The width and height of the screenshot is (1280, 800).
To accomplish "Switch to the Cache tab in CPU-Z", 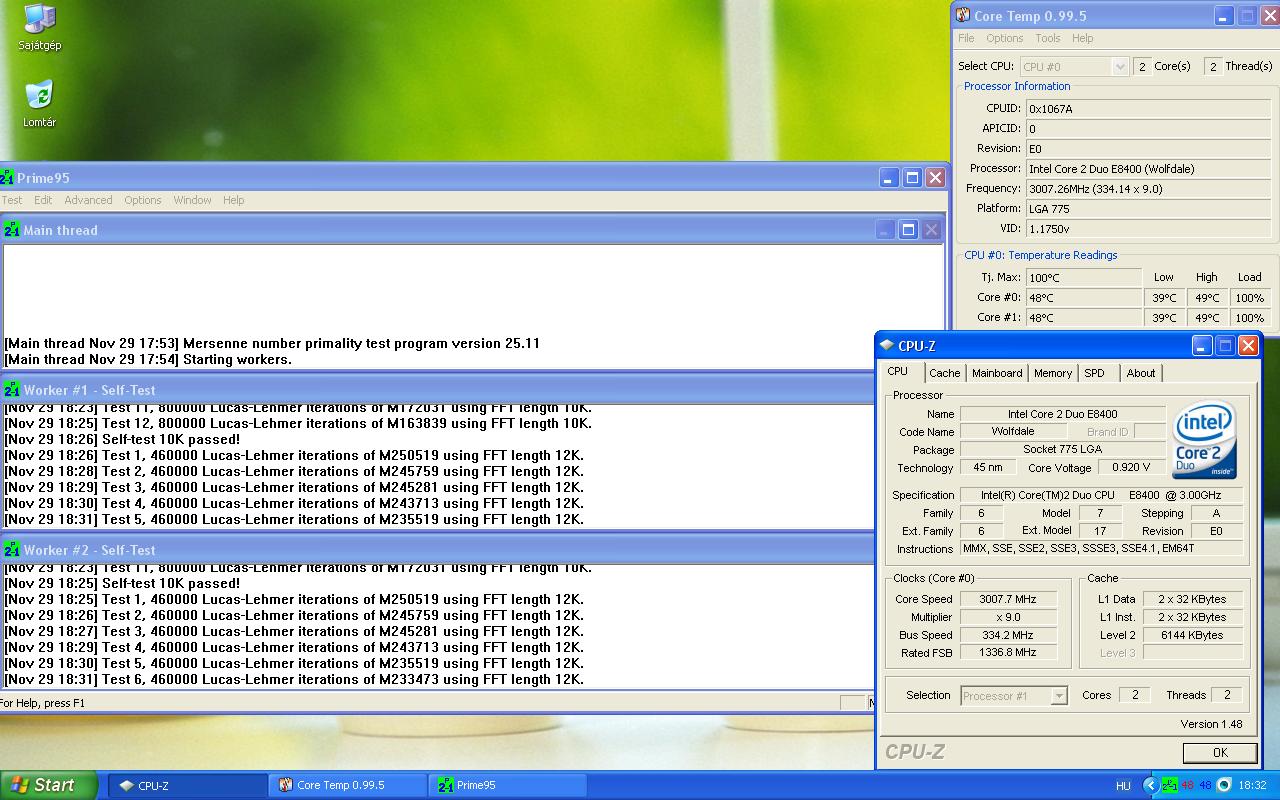I will point(944,373).
